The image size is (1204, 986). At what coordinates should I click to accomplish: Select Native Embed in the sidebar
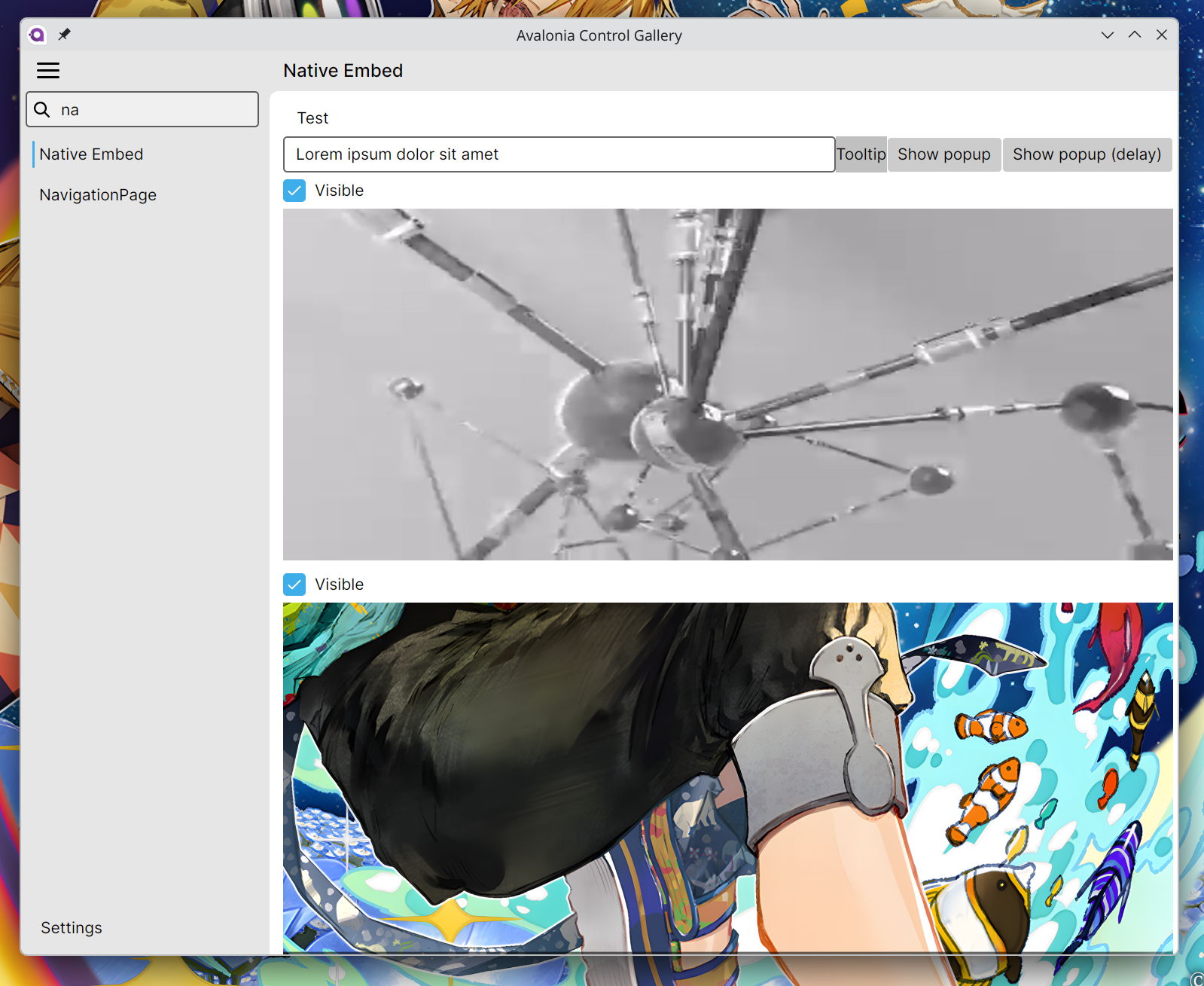pyautogui.click(x=91, y=154)
